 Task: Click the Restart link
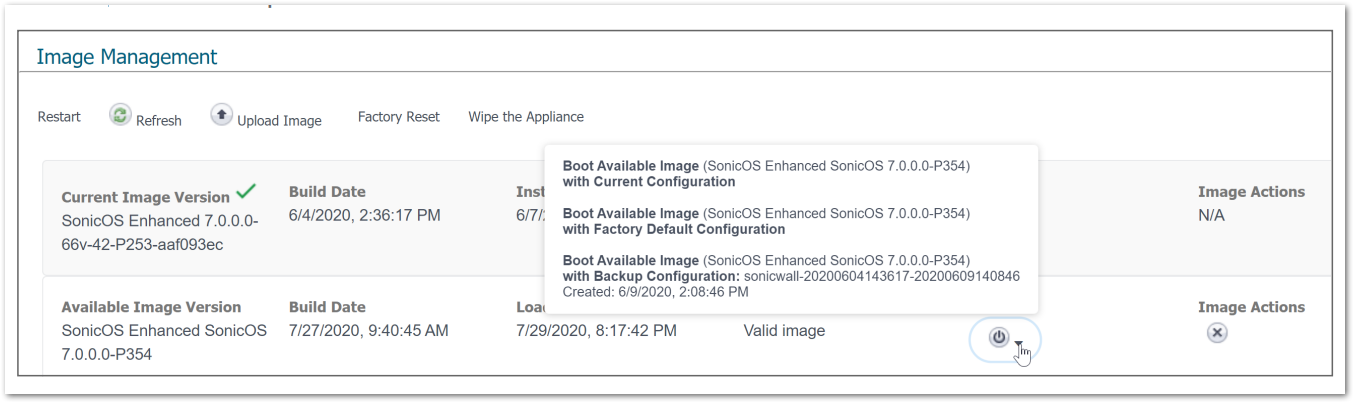point(59,117)
